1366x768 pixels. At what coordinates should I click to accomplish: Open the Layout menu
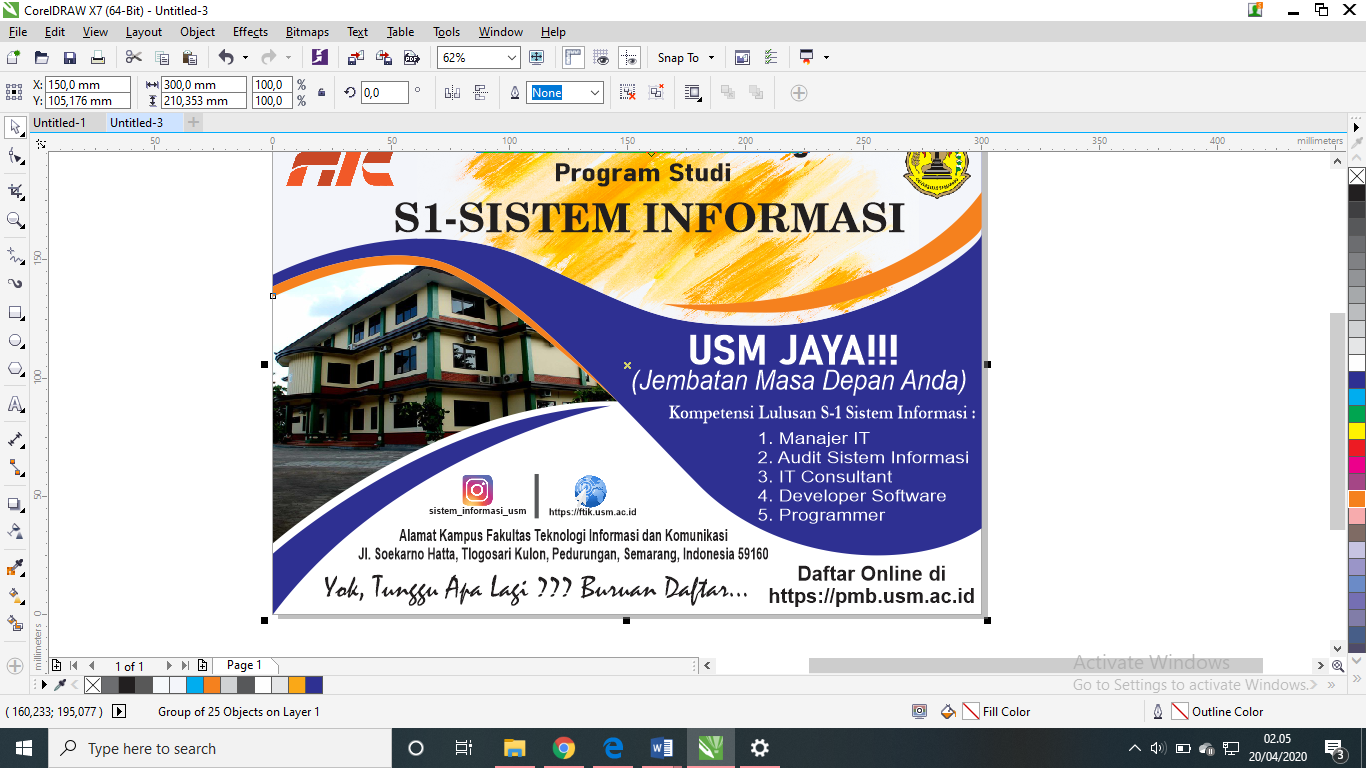pyautogui.click(x=143, y=32)
